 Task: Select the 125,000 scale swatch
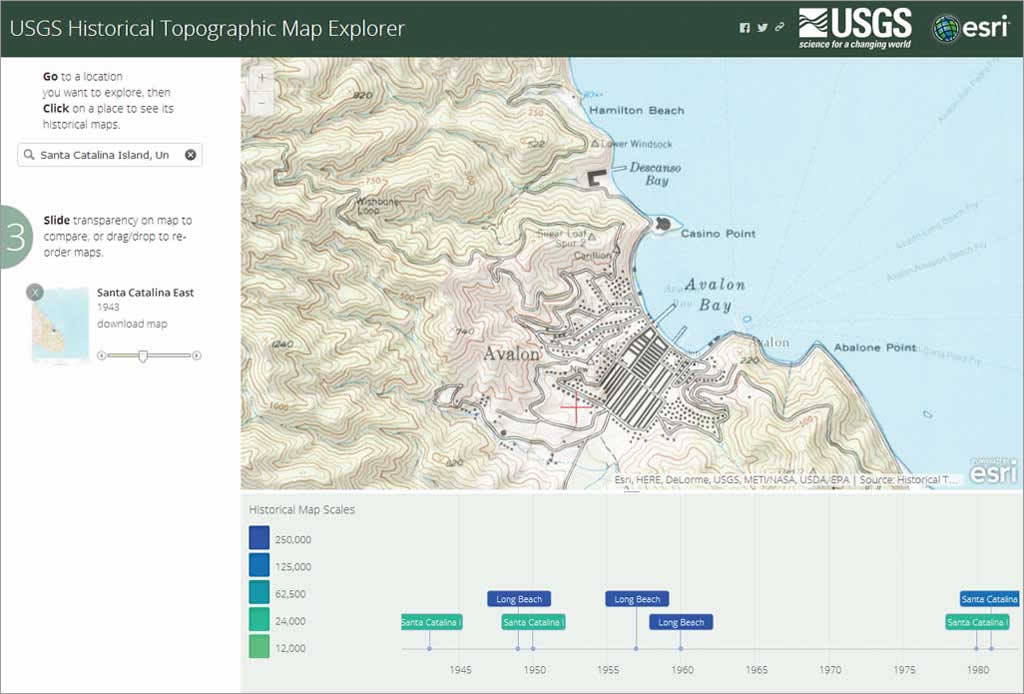(x=259, y=565)
